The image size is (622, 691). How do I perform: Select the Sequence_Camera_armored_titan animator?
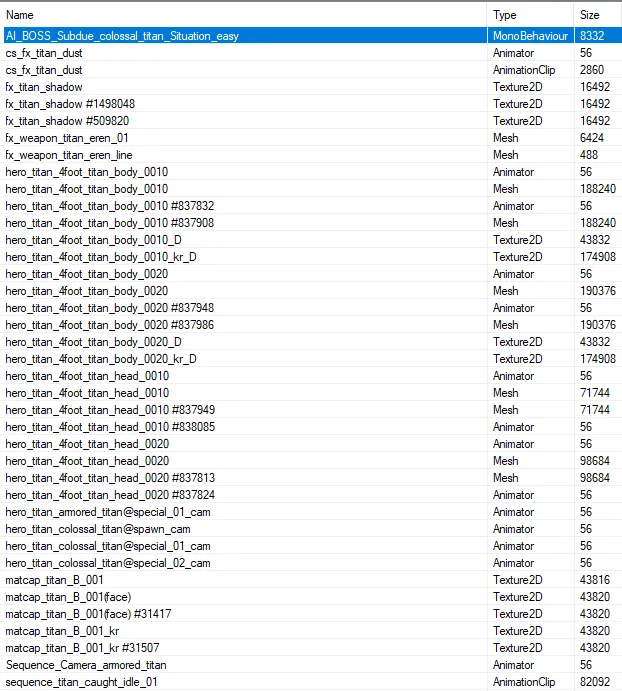[x=86, y=665]
